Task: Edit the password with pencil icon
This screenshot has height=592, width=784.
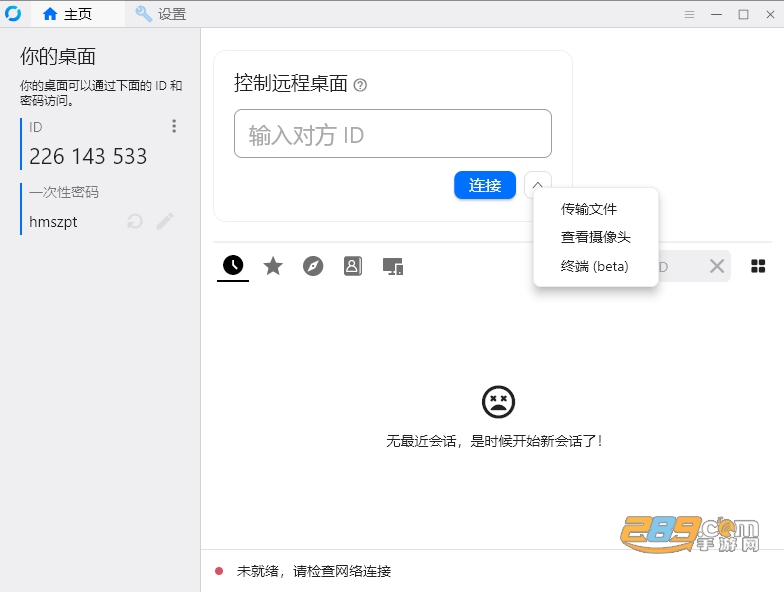Action: (x=165, y=221)
